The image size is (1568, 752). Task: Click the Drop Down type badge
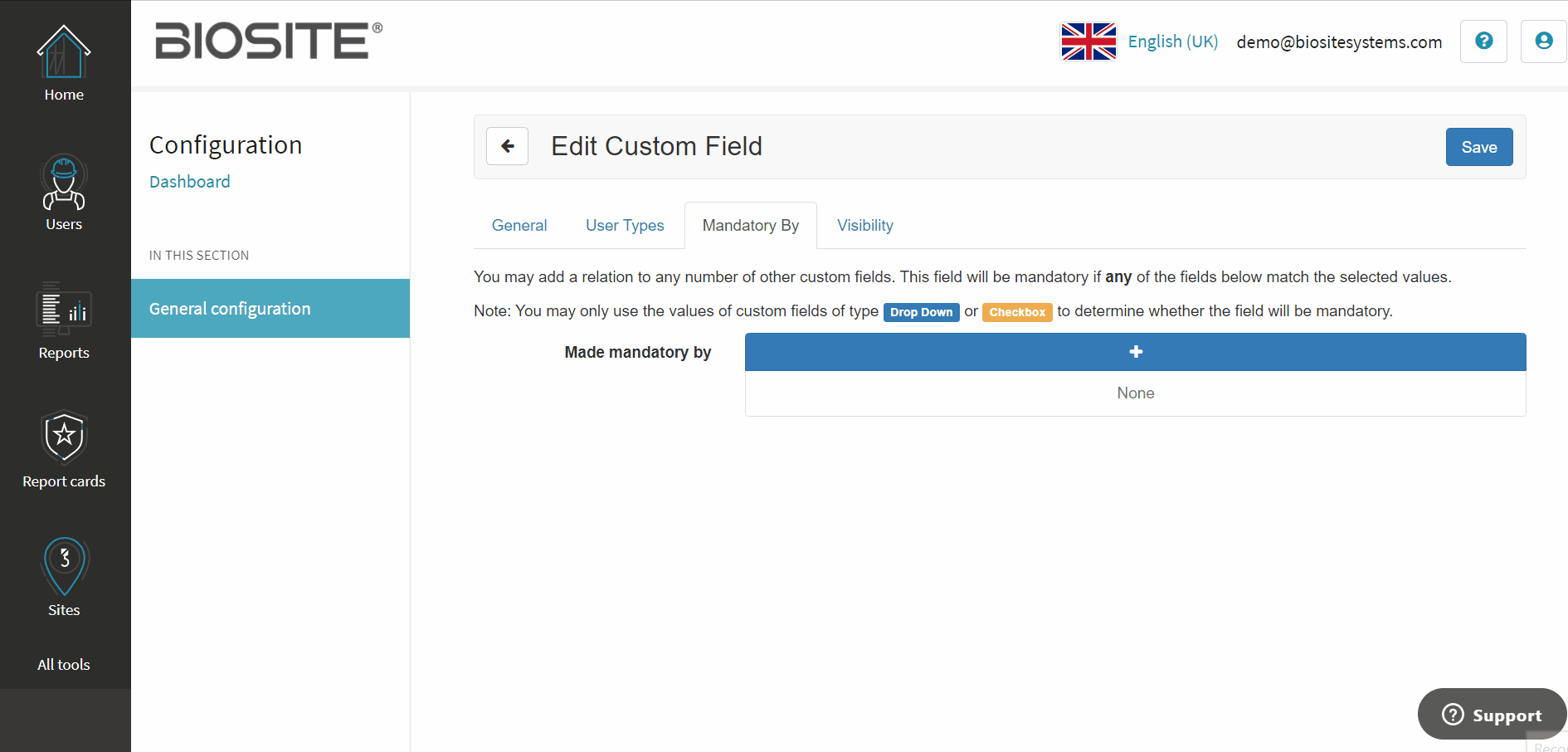pos(921,312)
